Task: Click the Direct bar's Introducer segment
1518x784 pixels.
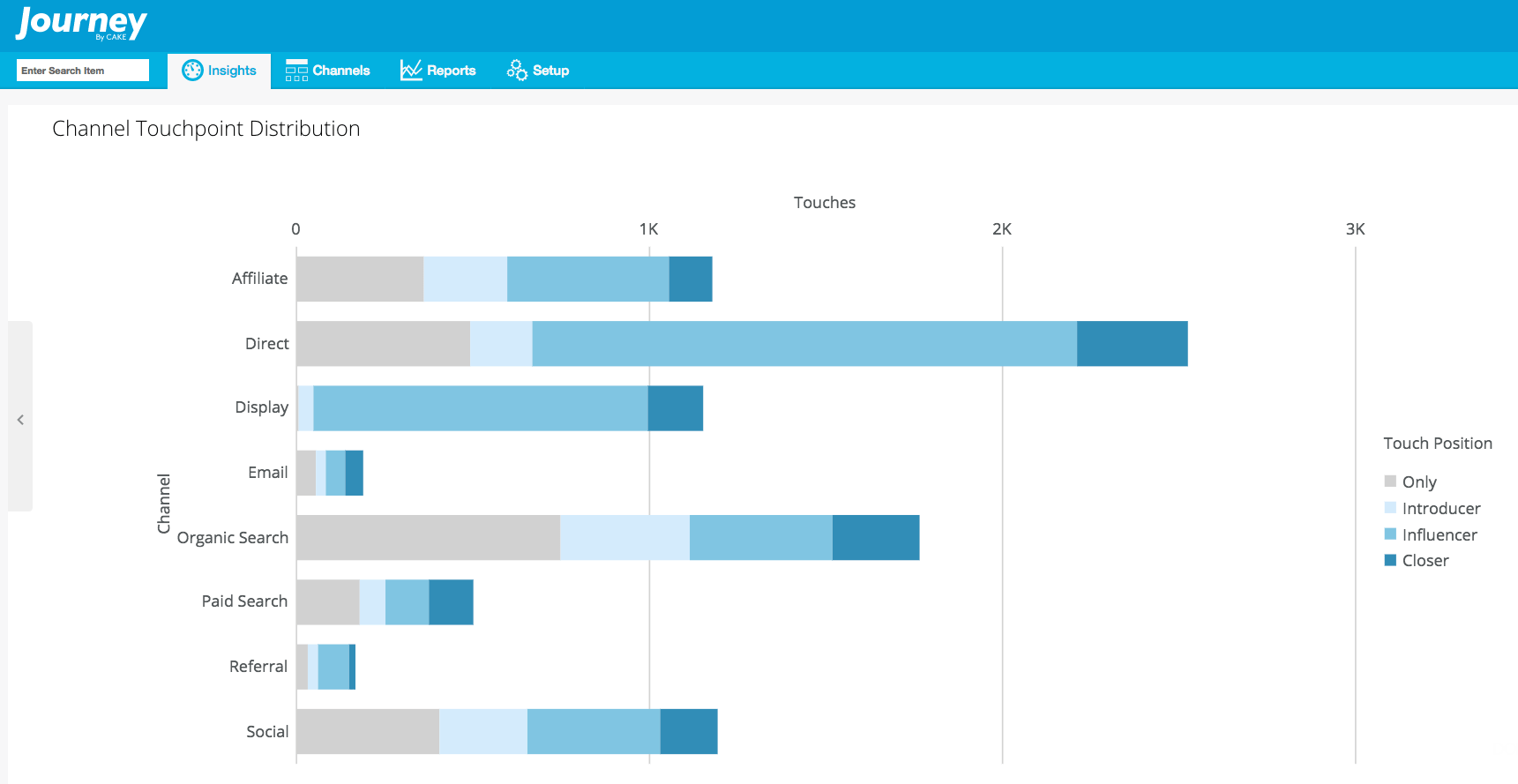Action: coord(501,344)
